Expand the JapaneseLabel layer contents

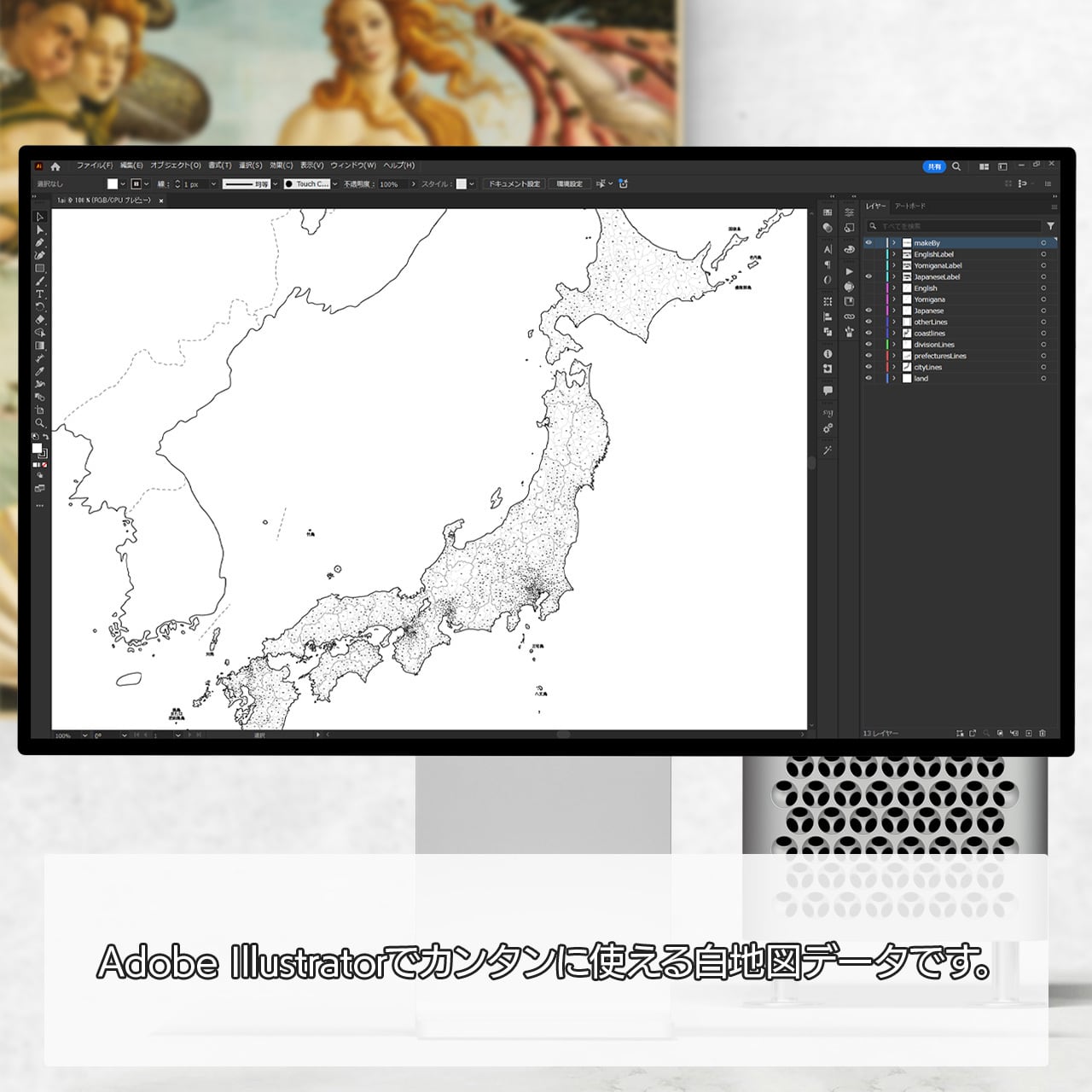(x=894, y=277)
